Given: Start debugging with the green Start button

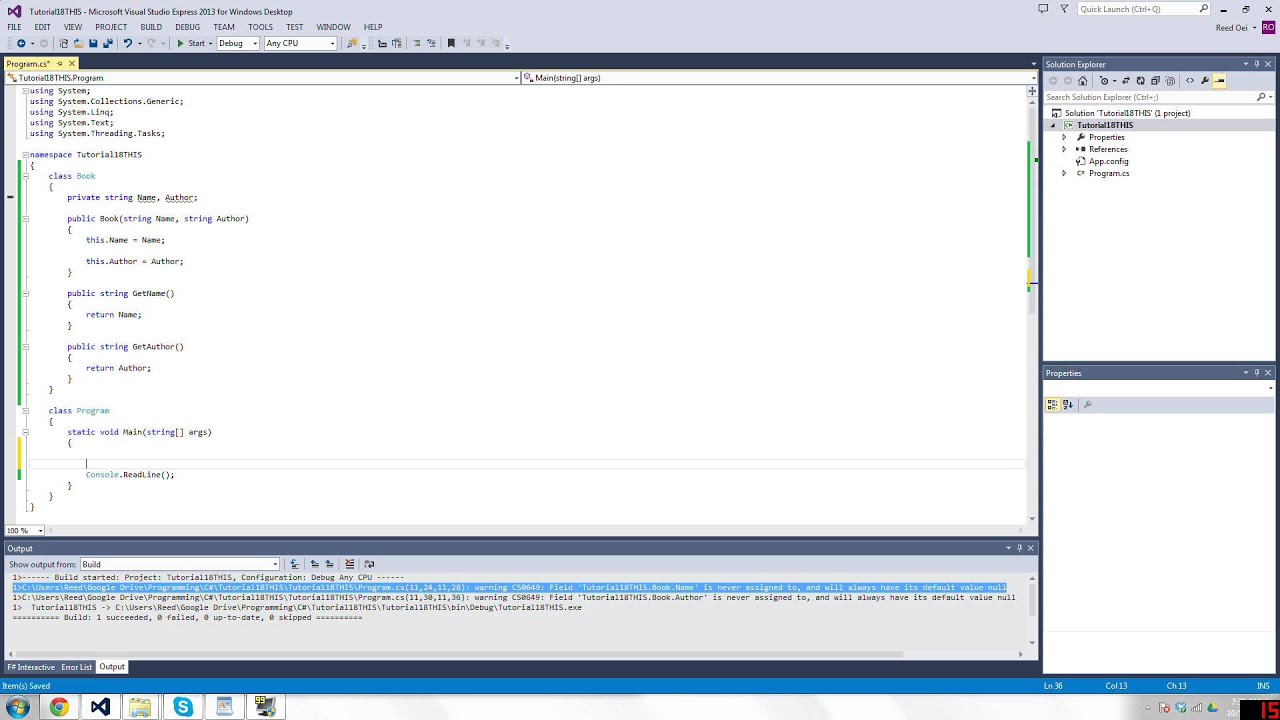Looking at the screenshot, I should click(191, 43).
